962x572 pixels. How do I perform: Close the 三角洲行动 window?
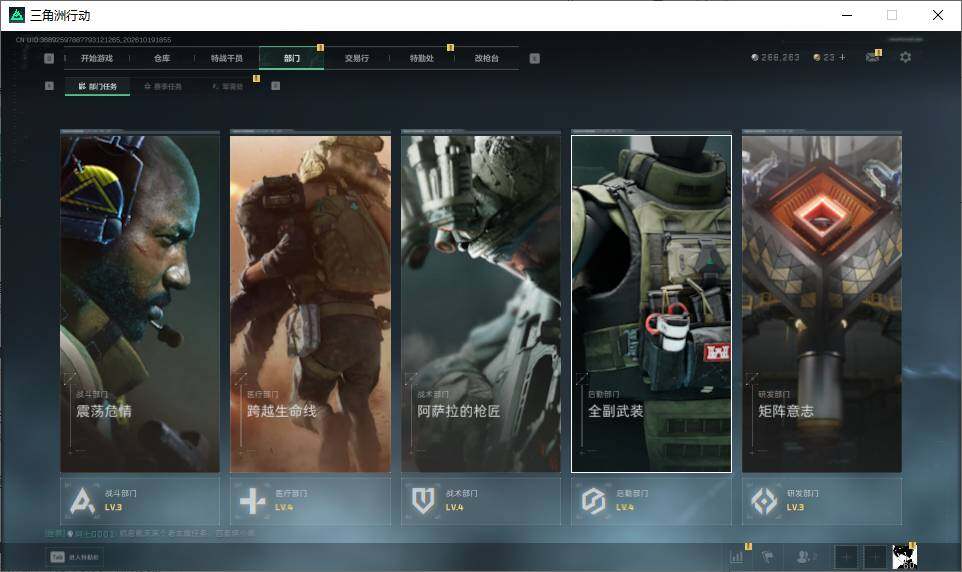[x=937, y=15]
